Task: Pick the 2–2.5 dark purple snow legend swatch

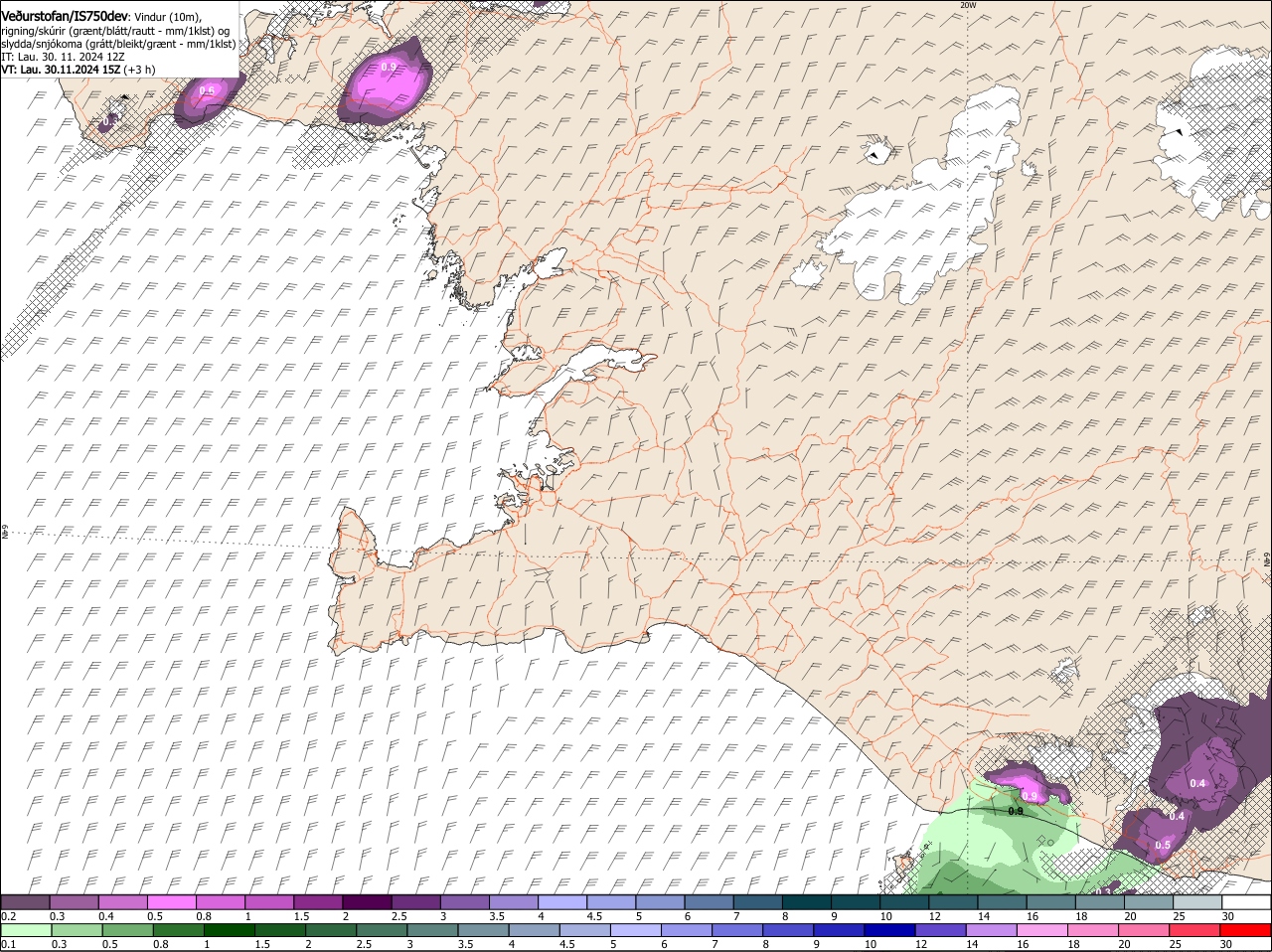Action: [x=367, y=902]
